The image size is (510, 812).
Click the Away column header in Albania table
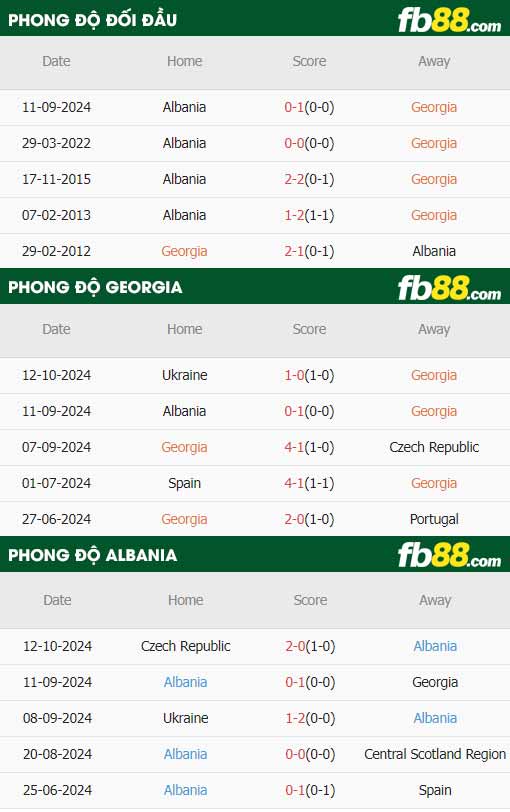click(435, 600)
